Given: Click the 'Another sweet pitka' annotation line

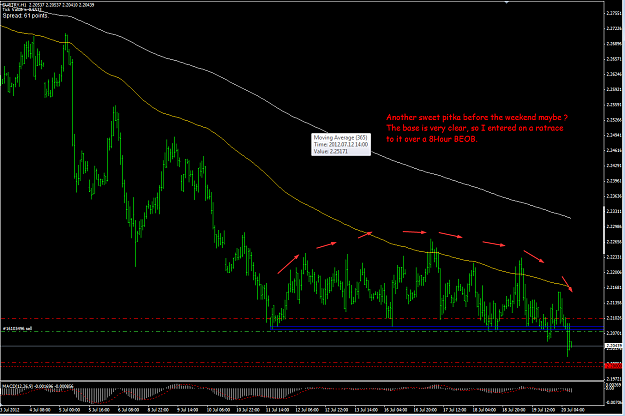Looking at the screenshot, I should (x=477, y=118).
